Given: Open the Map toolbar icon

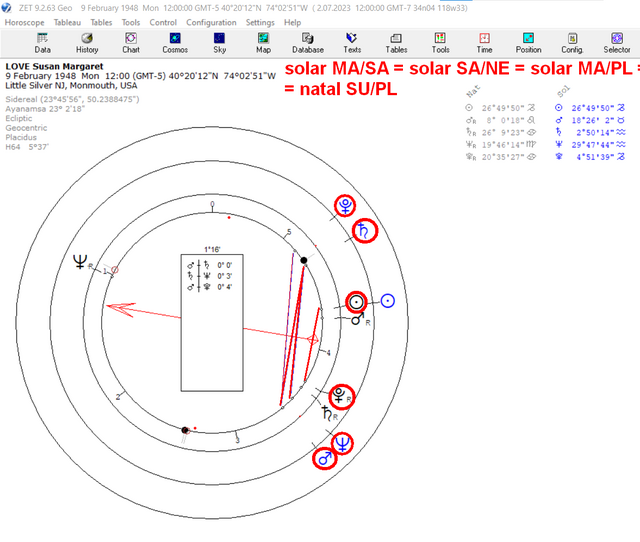Looking at the screenshot, I should [263, 43].
